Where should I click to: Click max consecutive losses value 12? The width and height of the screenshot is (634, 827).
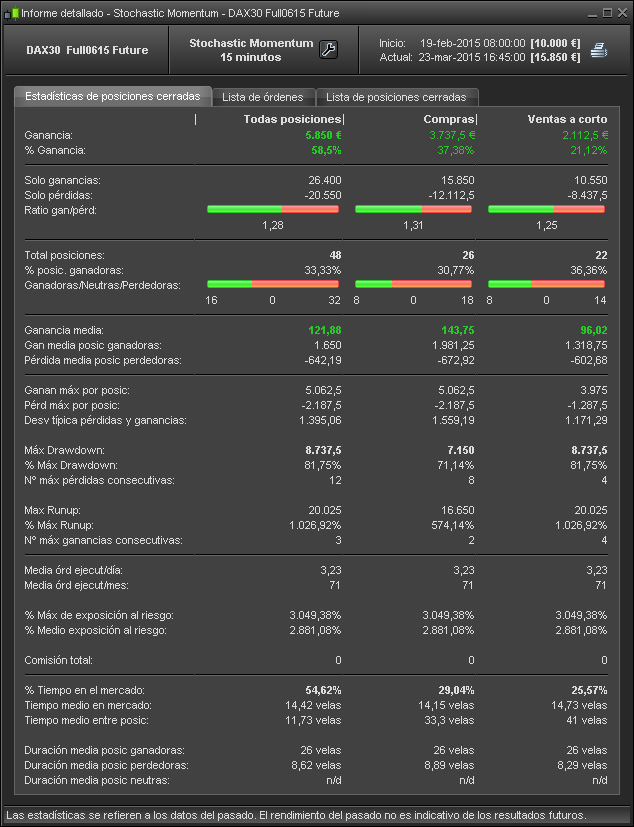tap(335, 480)
